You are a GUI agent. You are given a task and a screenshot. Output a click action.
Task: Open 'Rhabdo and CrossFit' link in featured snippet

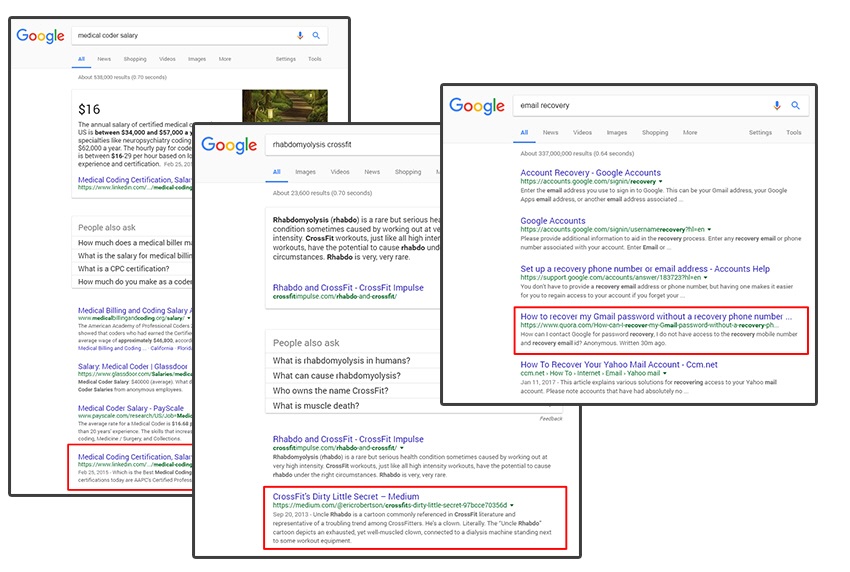(x=348, y=287)
